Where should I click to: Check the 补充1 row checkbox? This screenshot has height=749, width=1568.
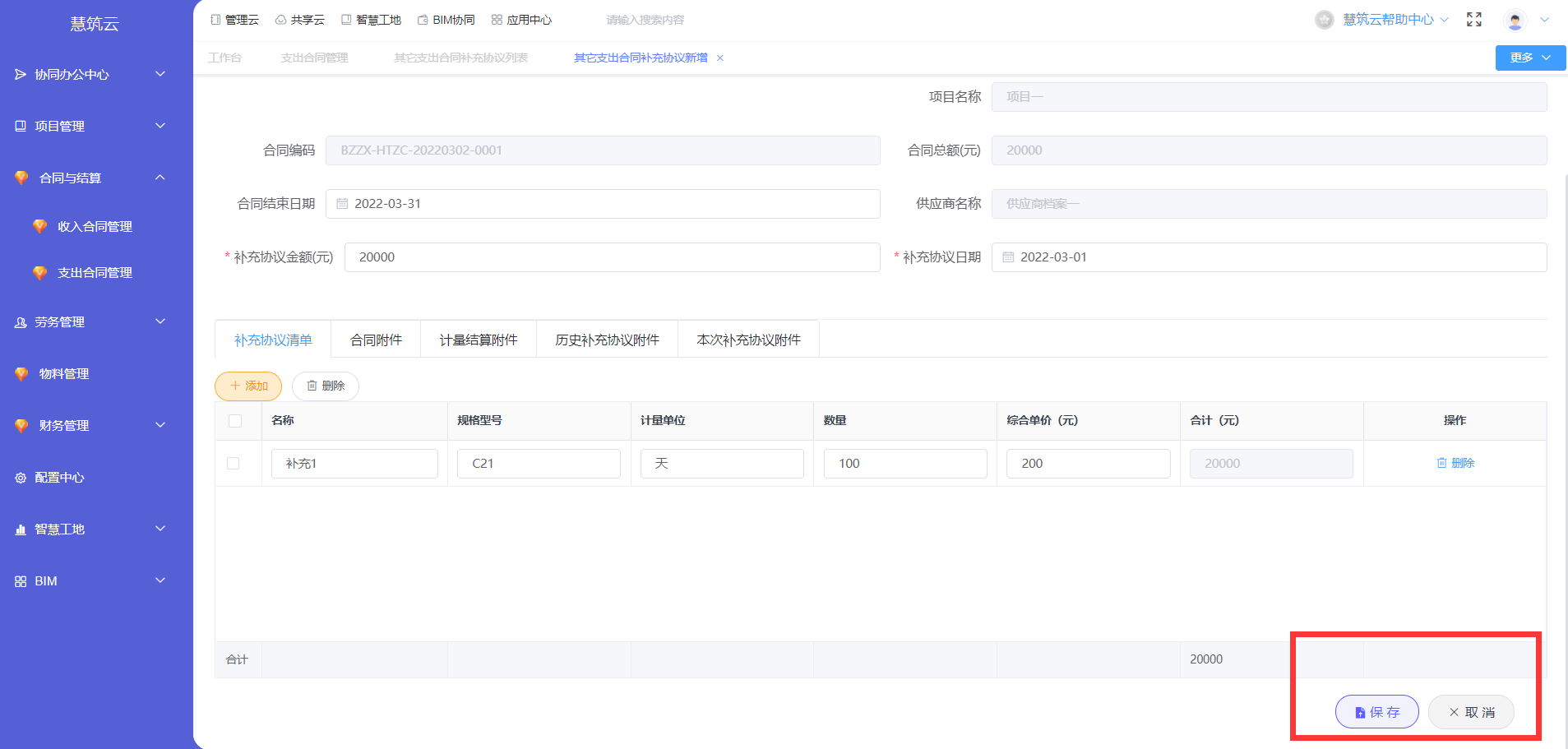click(234, 463)
